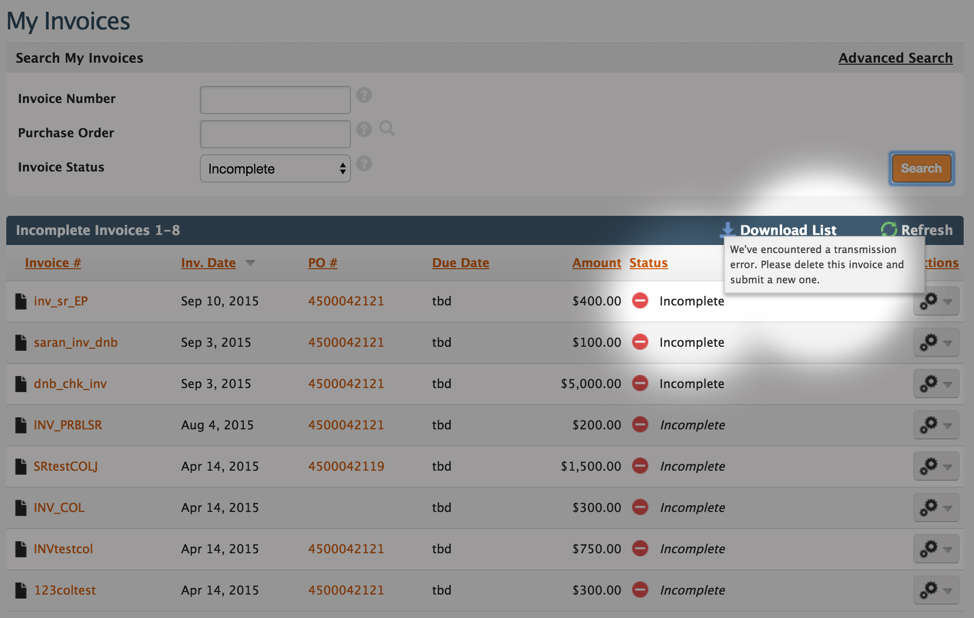Open Advanced Search
974x618 pixels.
pos(895,58)
